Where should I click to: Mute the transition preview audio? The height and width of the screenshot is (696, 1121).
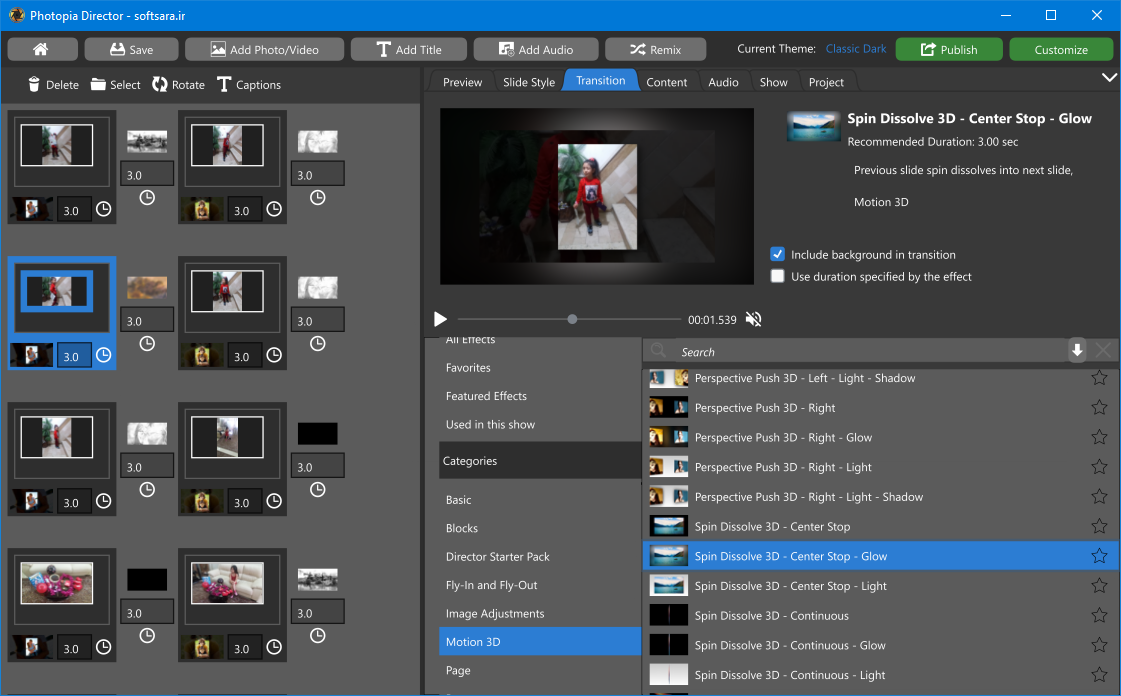coord(754,319)
